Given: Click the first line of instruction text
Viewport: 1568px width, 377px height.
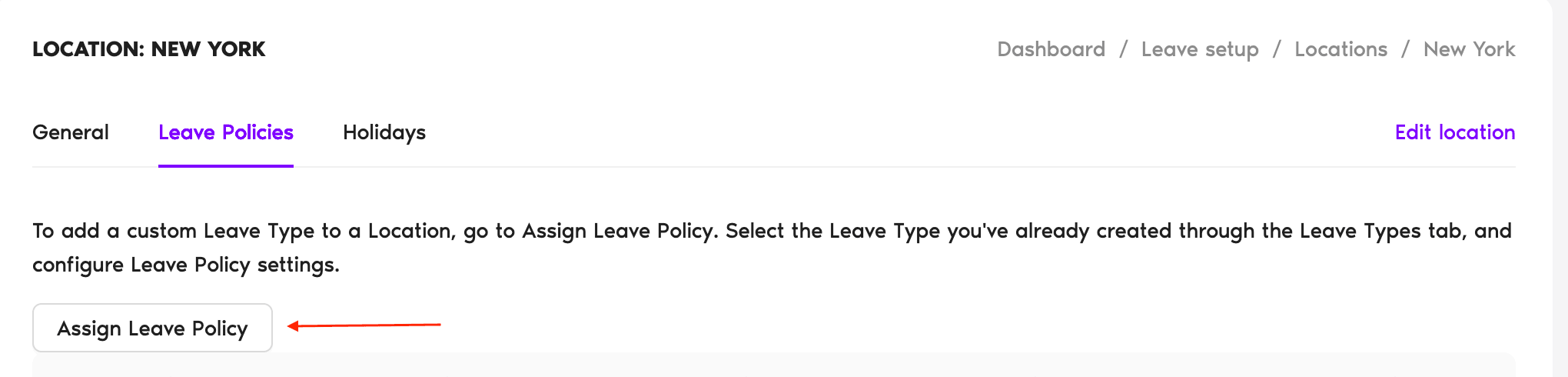Looking at the screenshot, I should pos(772,231).
